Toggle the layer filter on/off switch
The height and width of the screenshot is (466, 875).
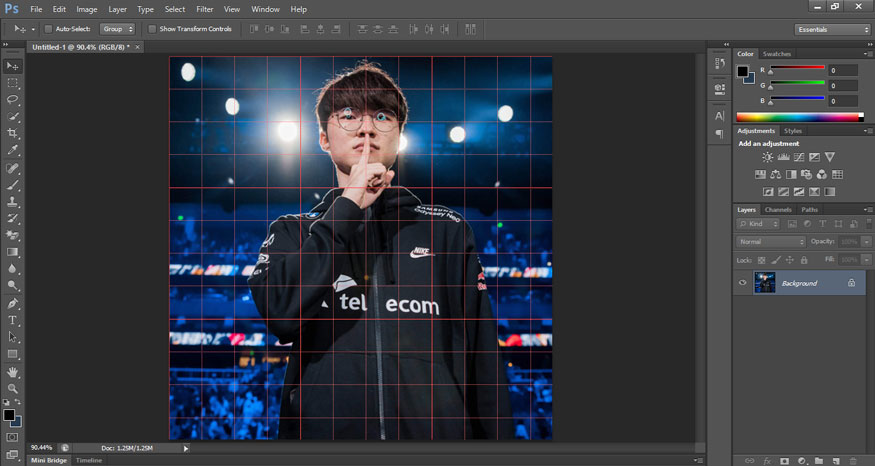[869, 224]
